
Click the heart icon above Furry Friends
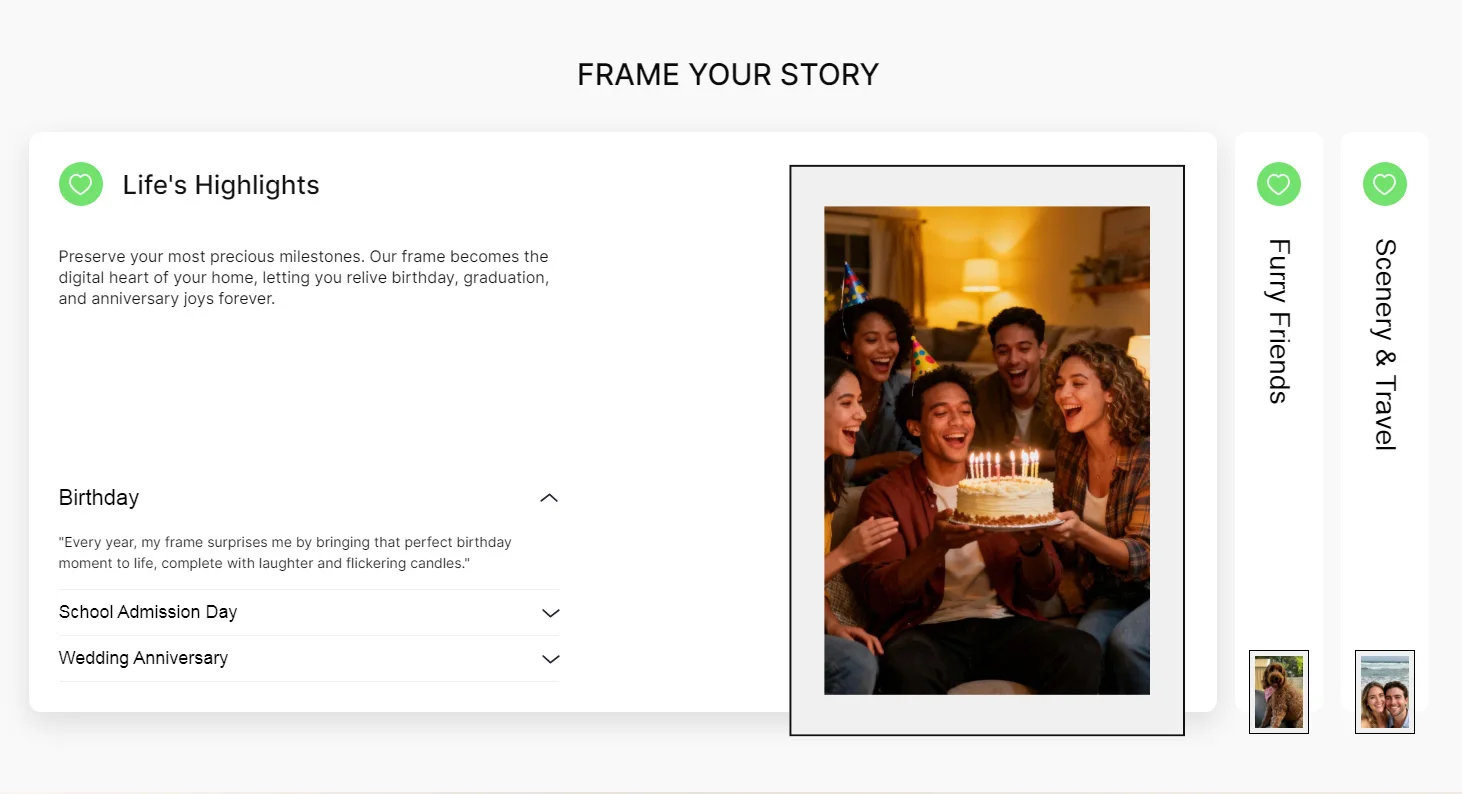point(1279,184)
